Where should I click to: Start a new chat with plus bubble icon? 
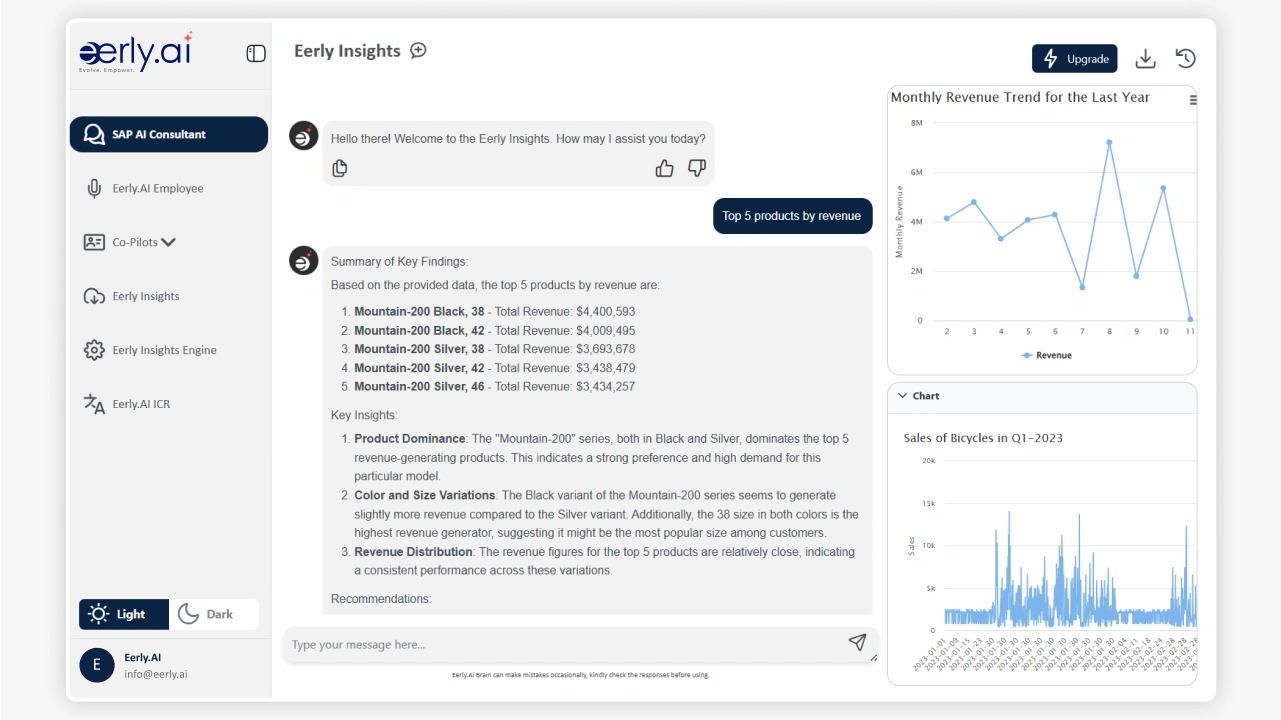point(419,50)
